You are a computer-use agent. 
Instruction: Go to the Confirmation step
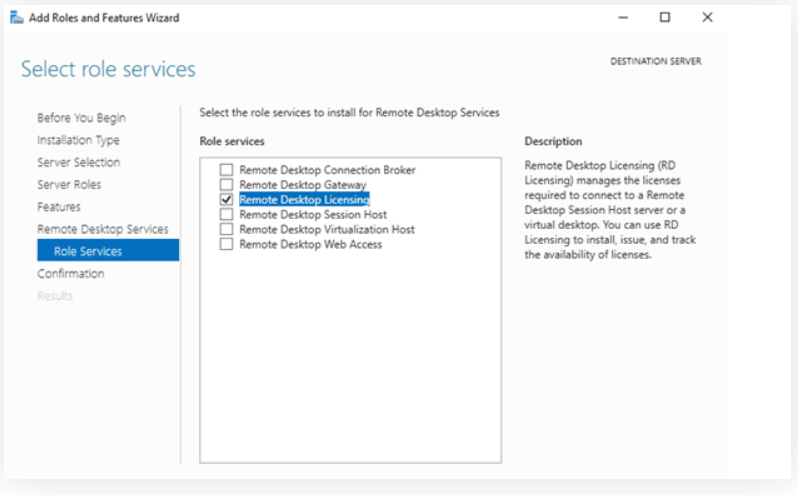pos(71,274)
